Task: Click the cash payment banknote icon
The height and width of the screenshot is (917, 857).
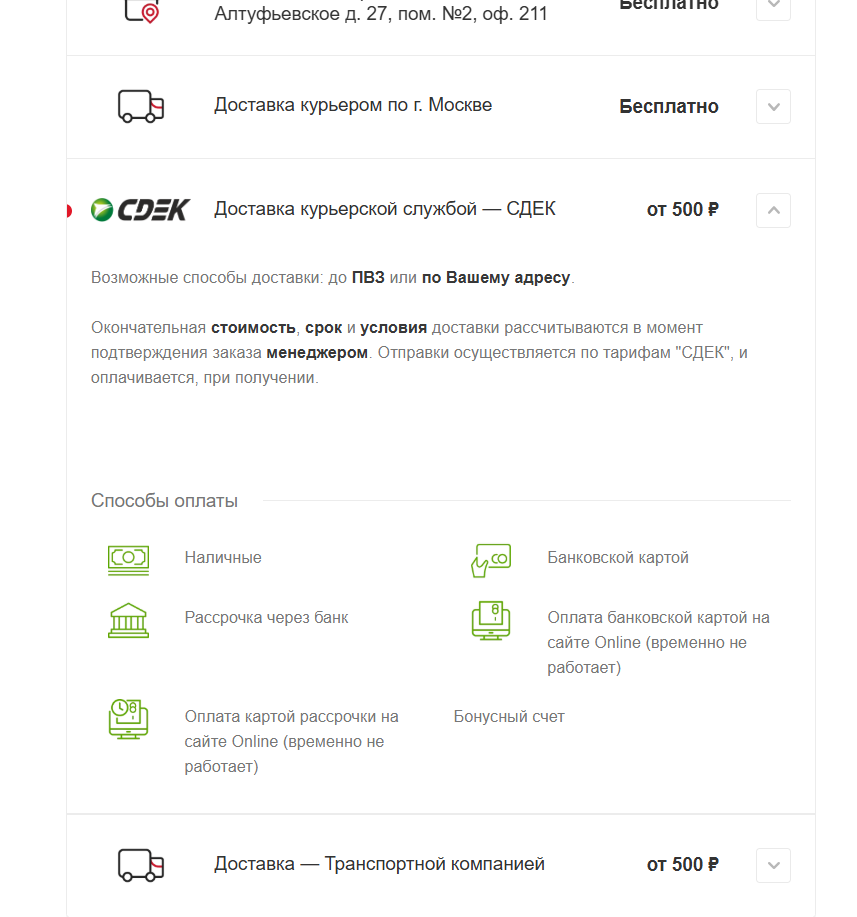Action: pyautogui.click(x=128, y=559)
